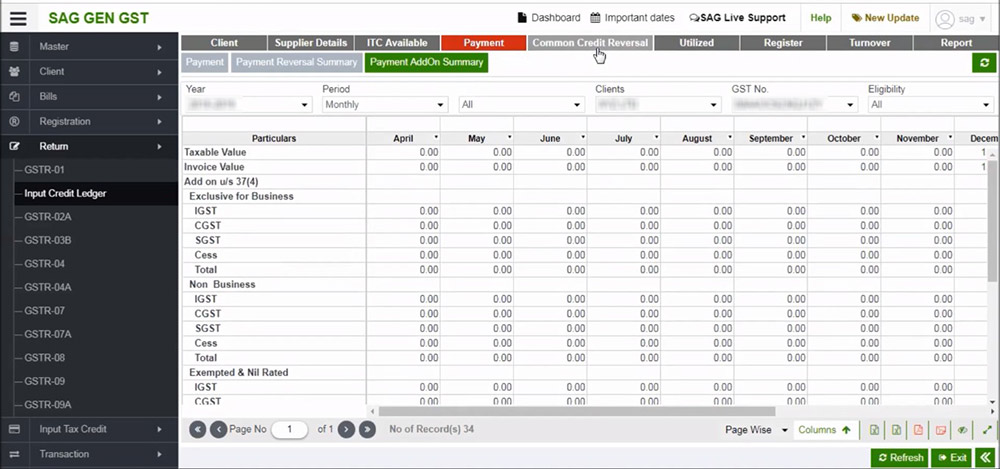Click the hamburger menu icon

click(x=19, y=18)
